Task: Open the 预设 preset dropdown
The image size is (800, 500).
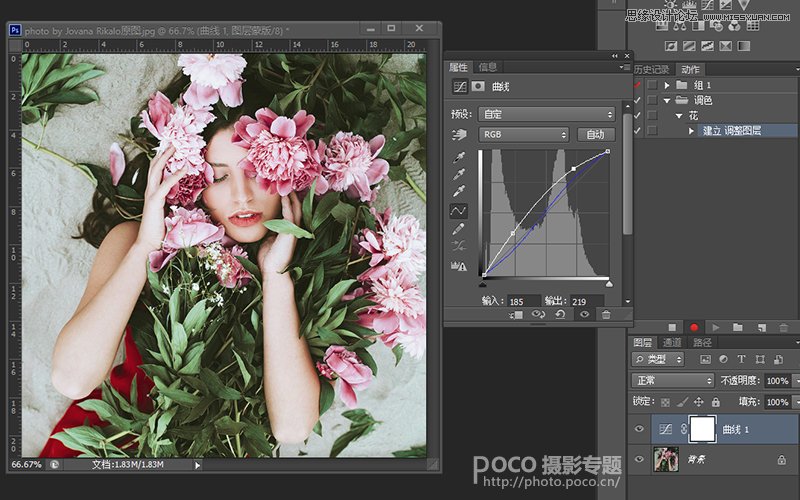Action: point(546,114)
